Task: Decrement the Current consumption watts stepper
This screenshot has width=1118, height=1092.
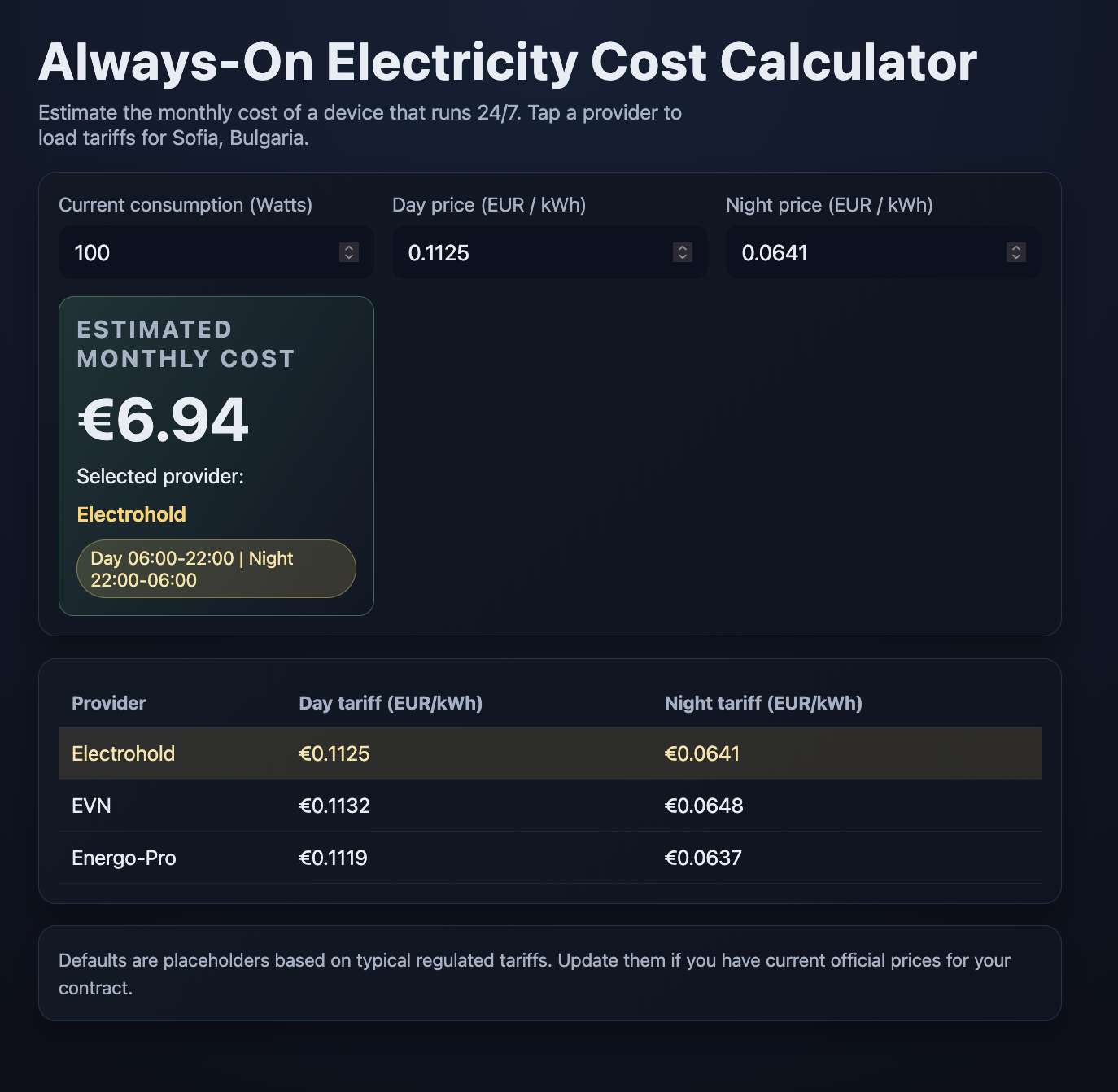Action: point(349,257)
